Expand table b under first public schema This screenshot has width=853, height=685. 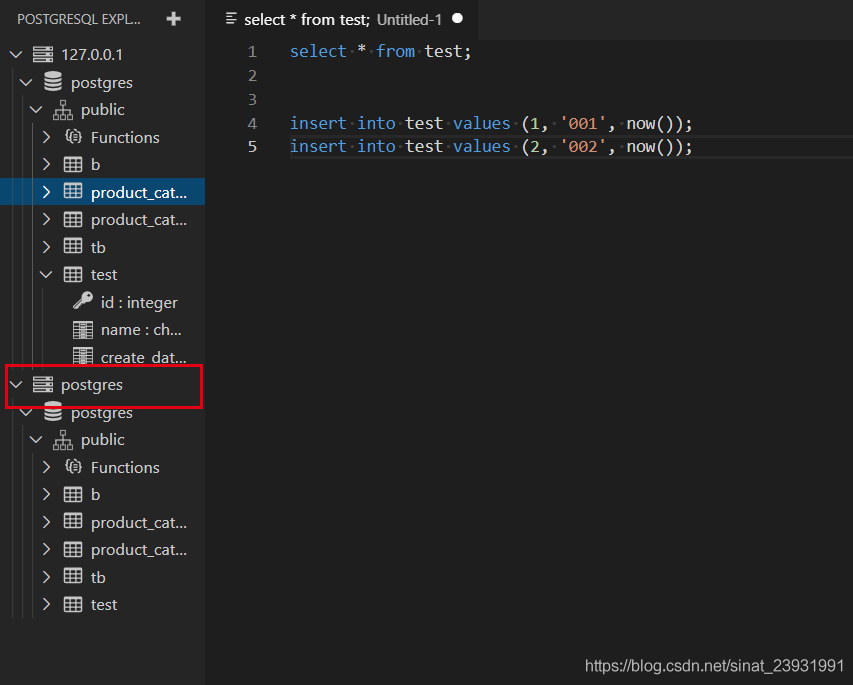tap(46, 164)
